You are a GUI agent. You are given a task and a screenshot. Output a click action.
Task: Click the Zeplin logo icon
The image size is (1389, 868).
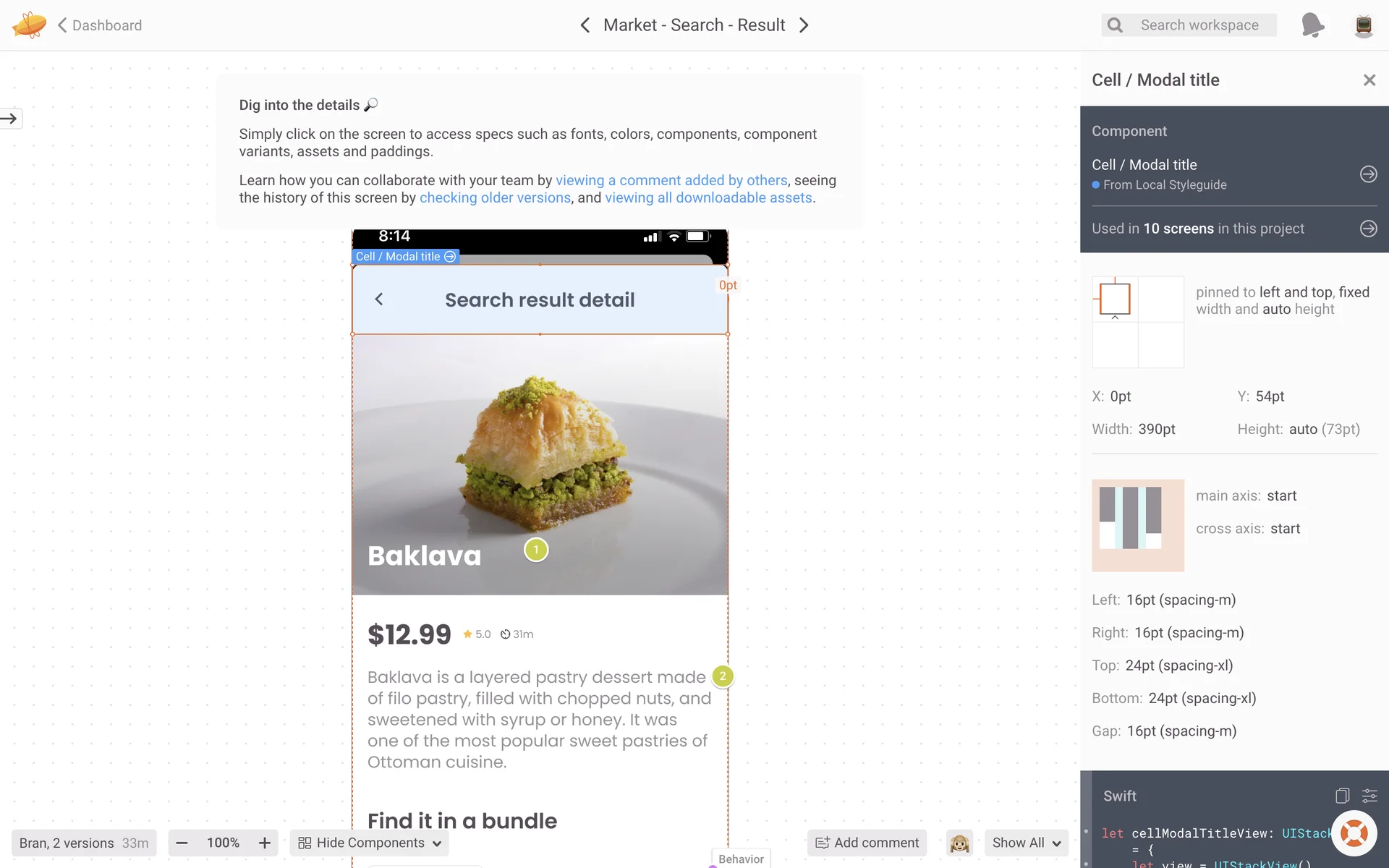29,25
